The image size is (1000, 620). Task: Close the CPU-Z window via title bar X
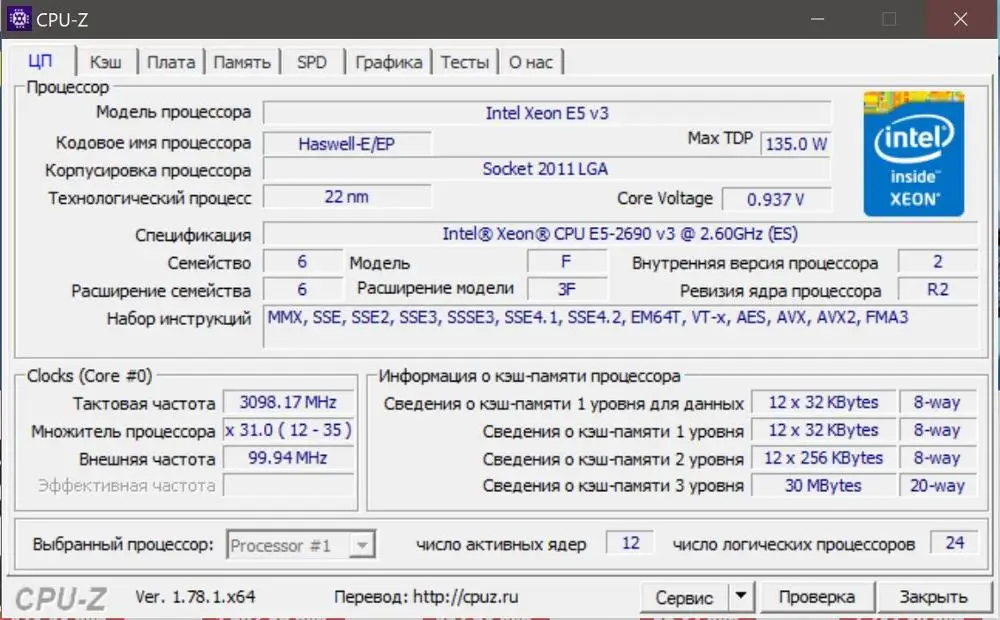960,19
